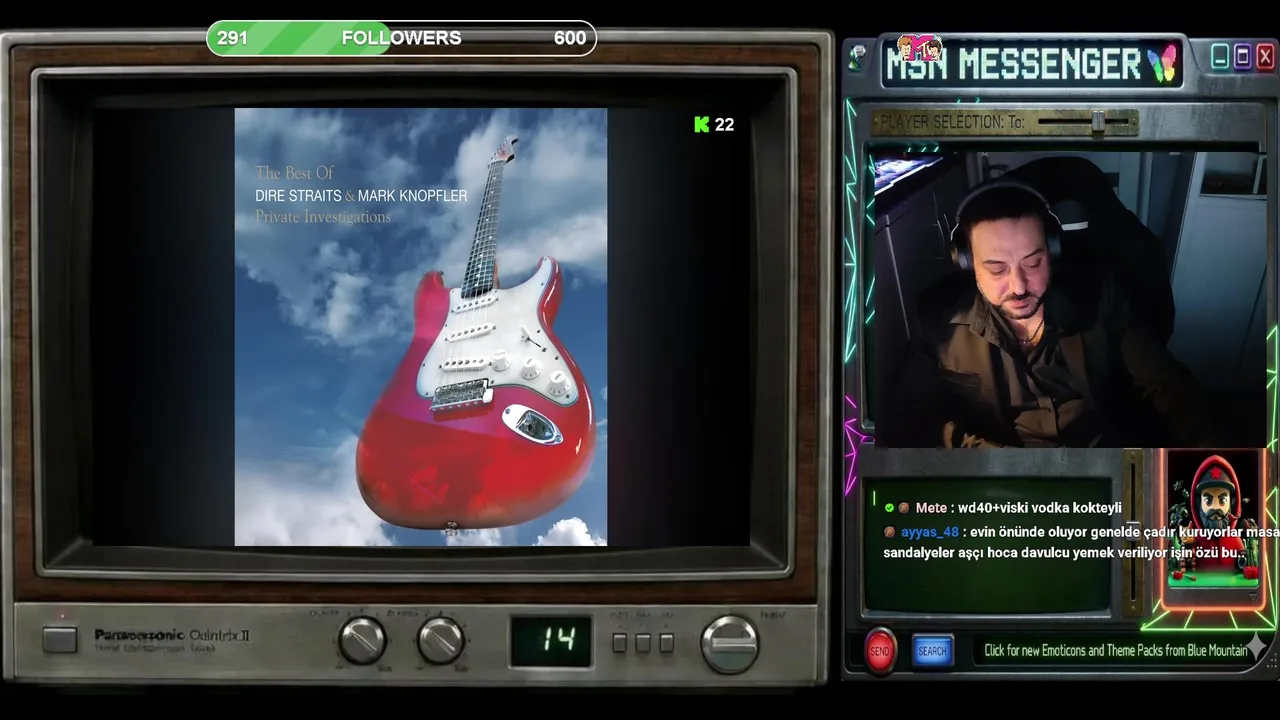Click the brown badge icon before ayyas_48
The width and height of the screenshot is (1280, 720).
pos(889,532)
